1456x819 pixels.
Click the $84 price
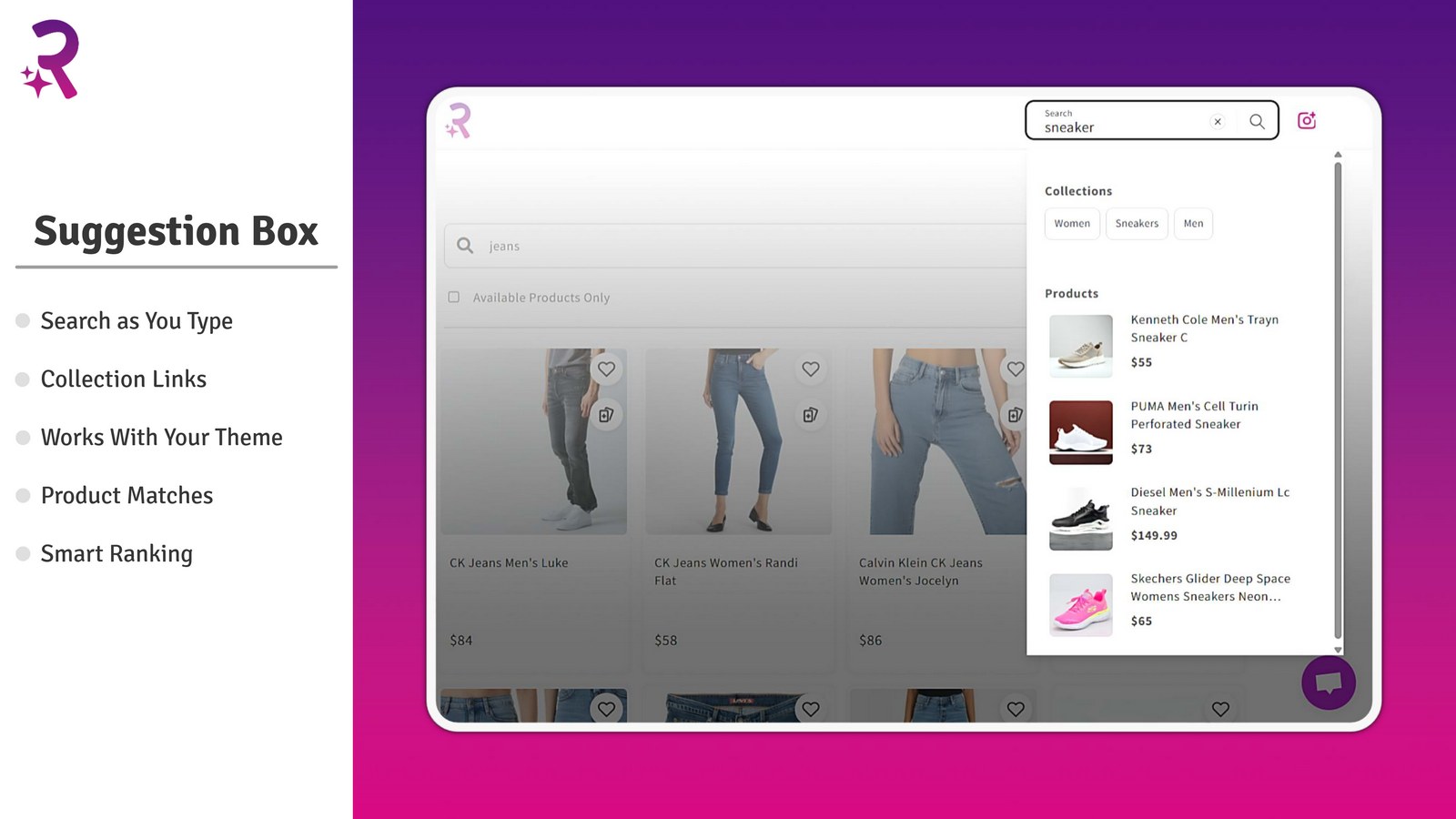[461, 641]
